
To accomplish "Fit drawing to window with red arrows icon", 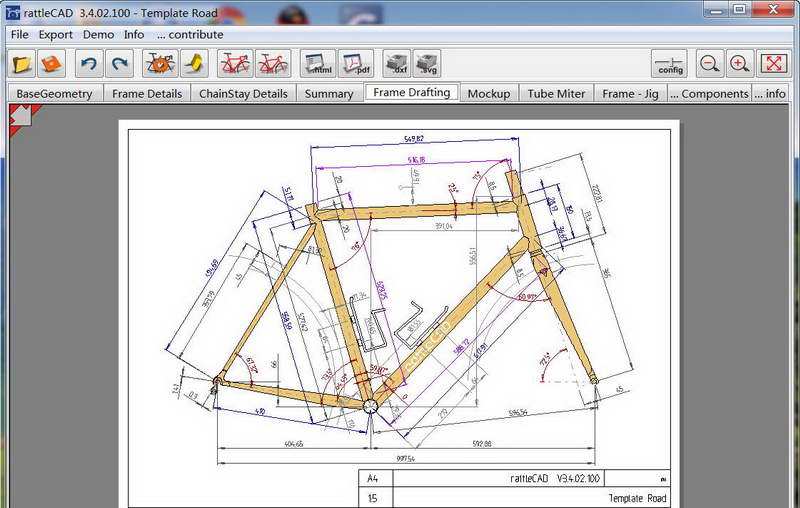I will point(773,64).
